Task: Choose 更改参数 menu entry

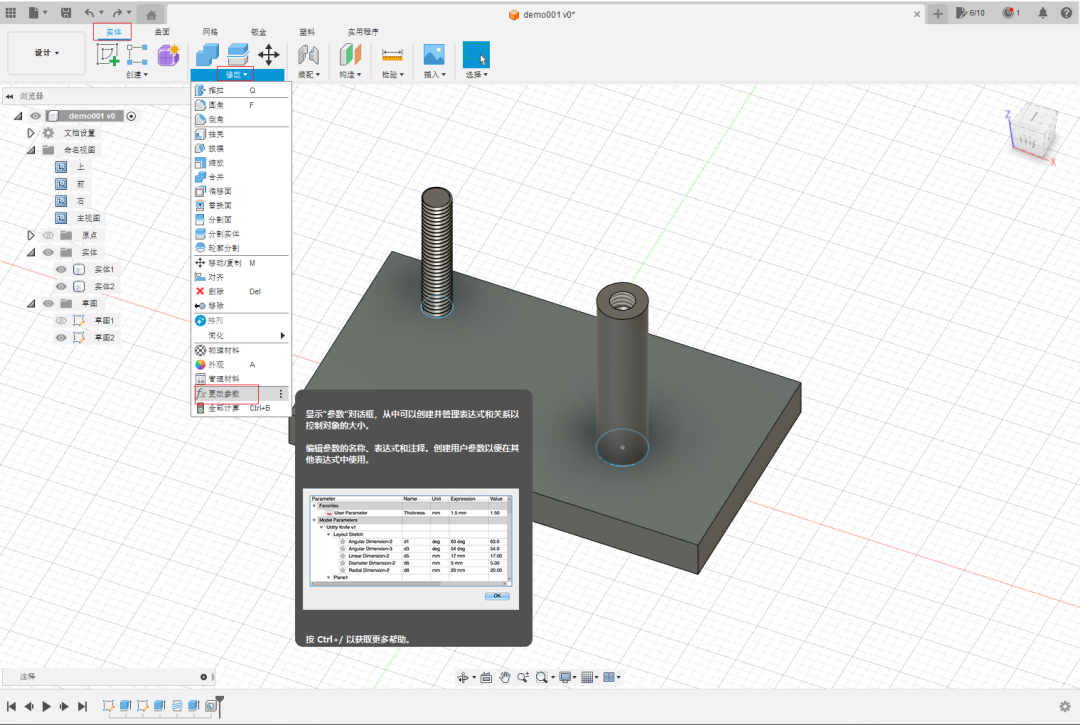Action: point(241,394)
